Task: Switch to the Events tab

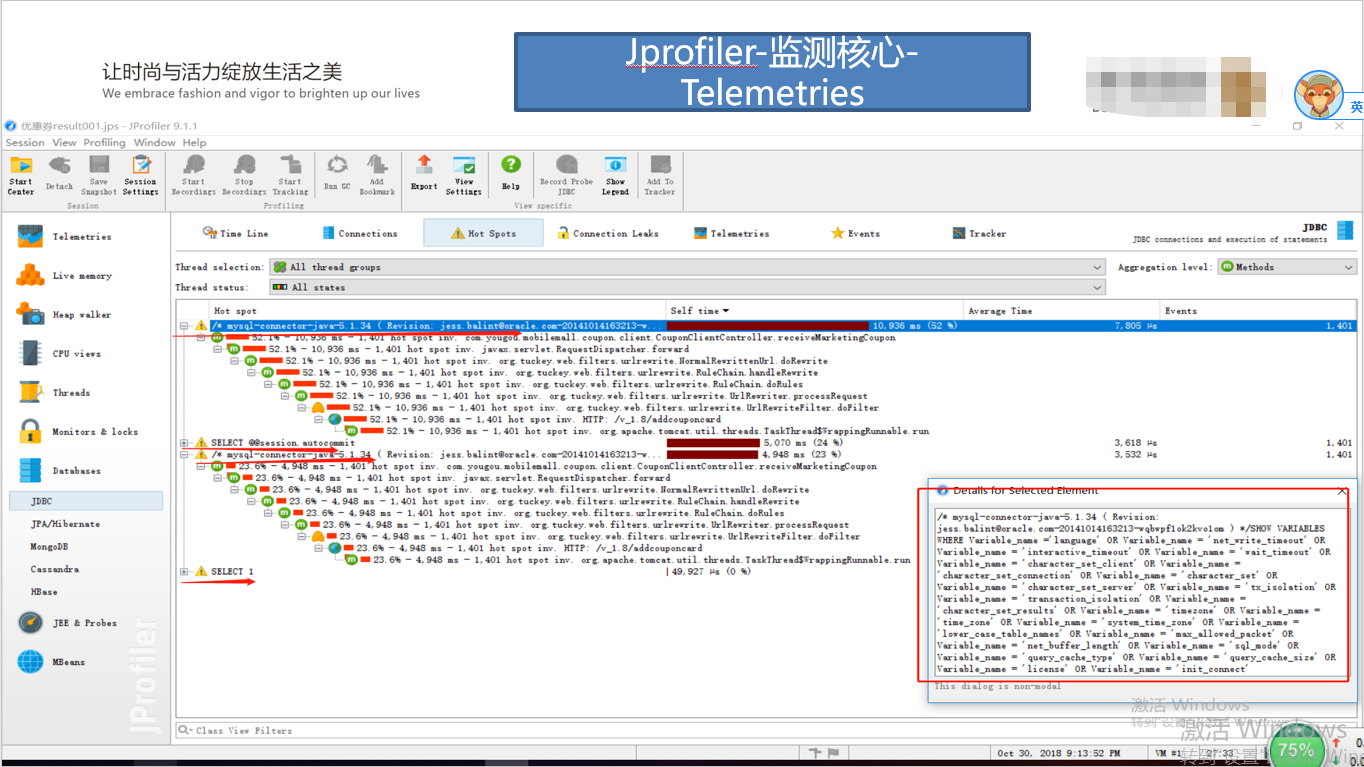Action: (855, 233)
